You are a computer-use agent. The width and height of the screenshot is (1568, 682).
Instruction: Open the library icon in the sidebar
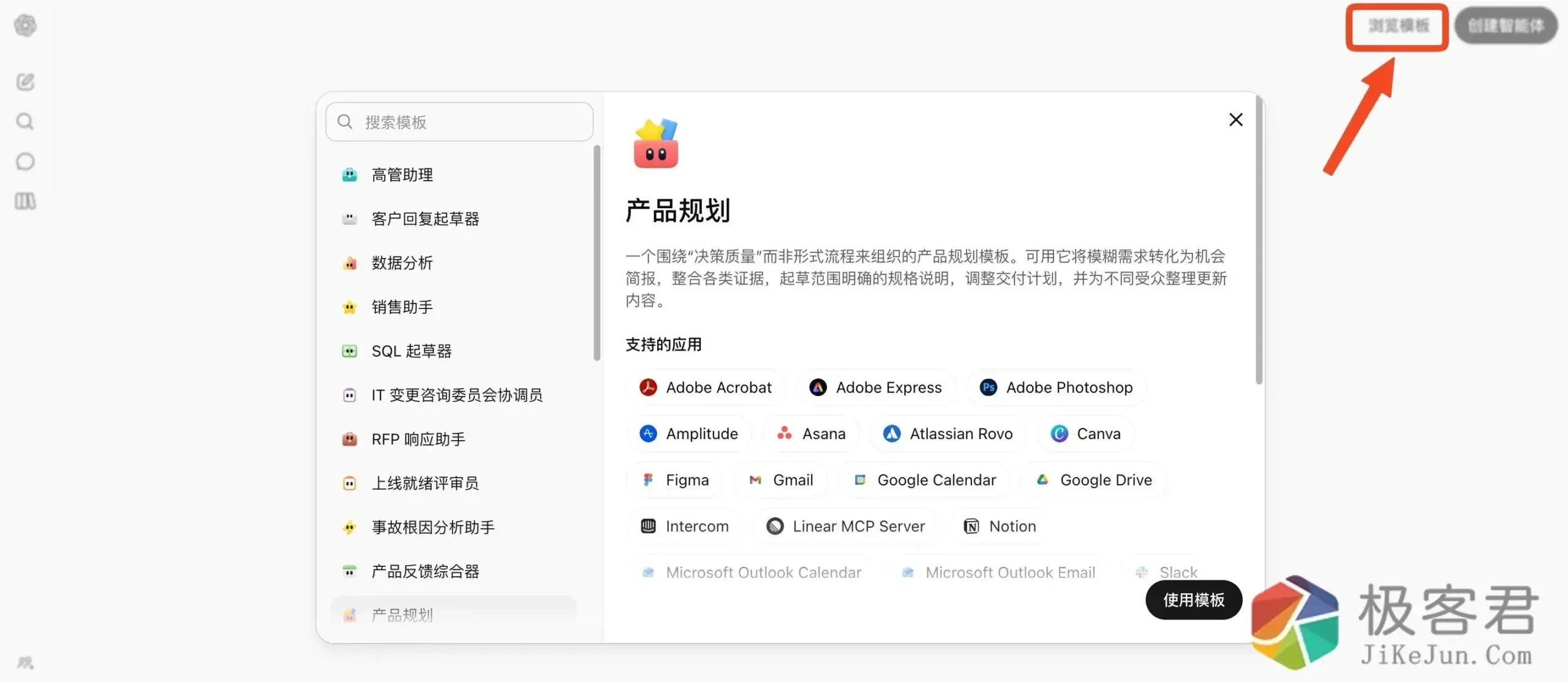point(24,201)
